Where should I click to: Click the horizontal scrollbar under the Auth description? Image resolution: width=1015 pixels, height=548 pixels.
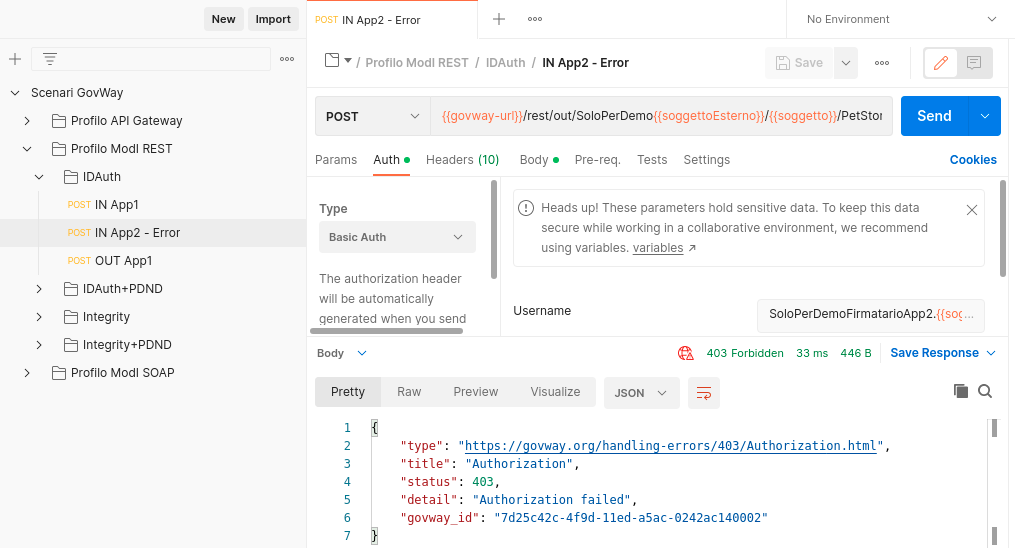[x=386, y=331]
